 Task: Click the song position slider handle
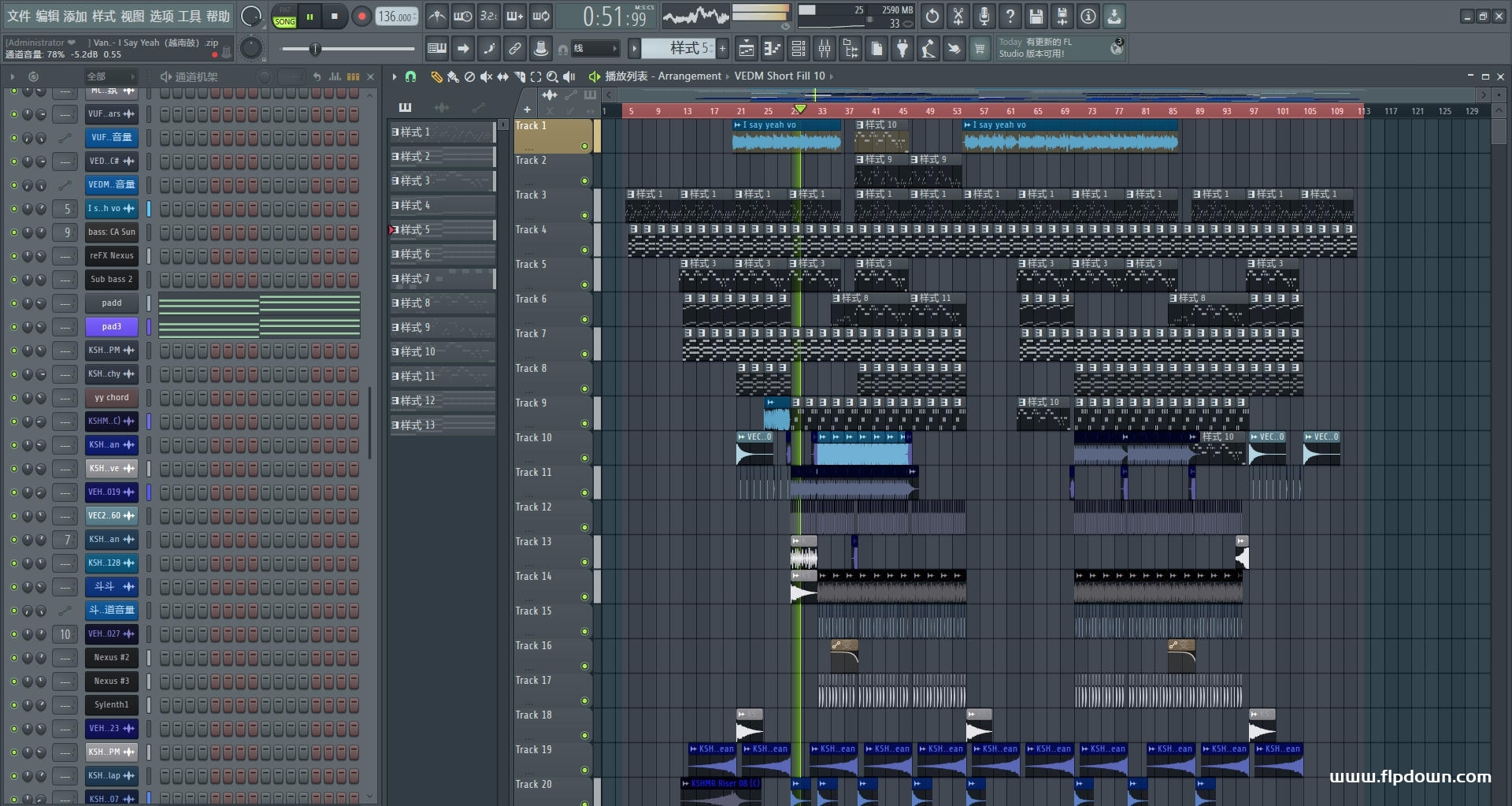click(x=315, y=50)
